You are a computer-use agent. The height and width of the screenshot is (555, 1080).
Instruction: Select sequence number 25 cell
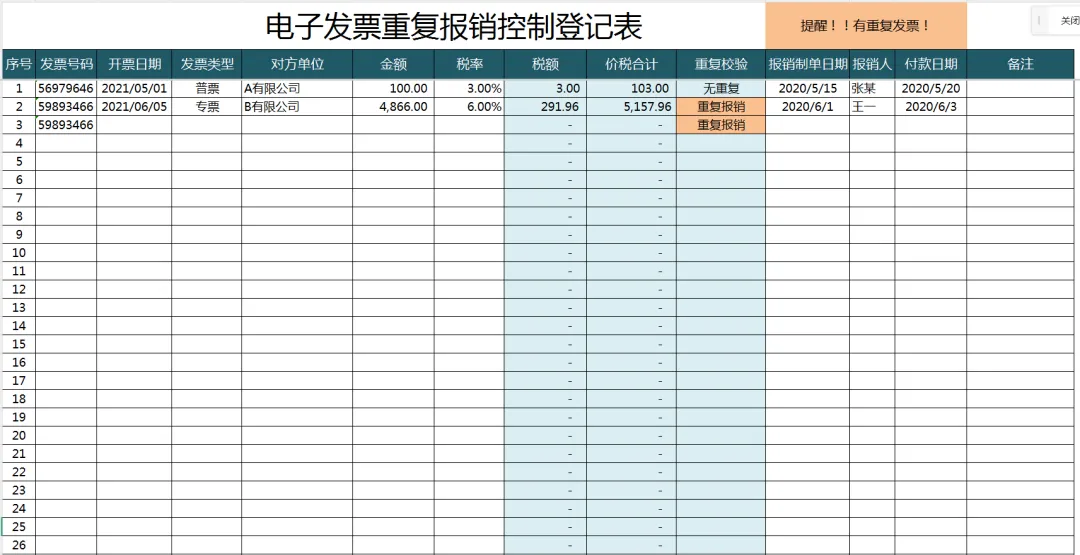(19, 527)
